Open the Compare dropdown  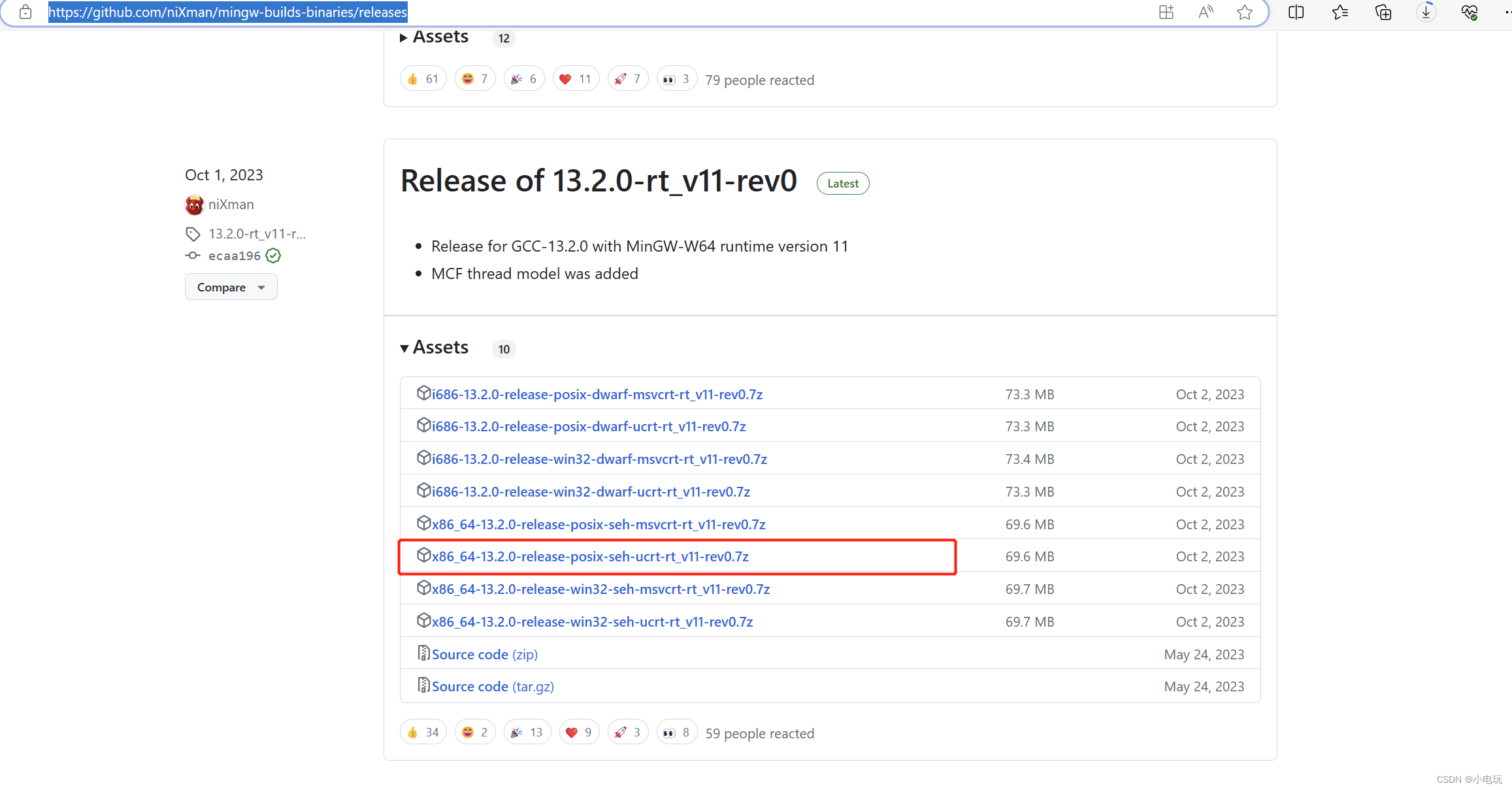click(x=231, y=287)
